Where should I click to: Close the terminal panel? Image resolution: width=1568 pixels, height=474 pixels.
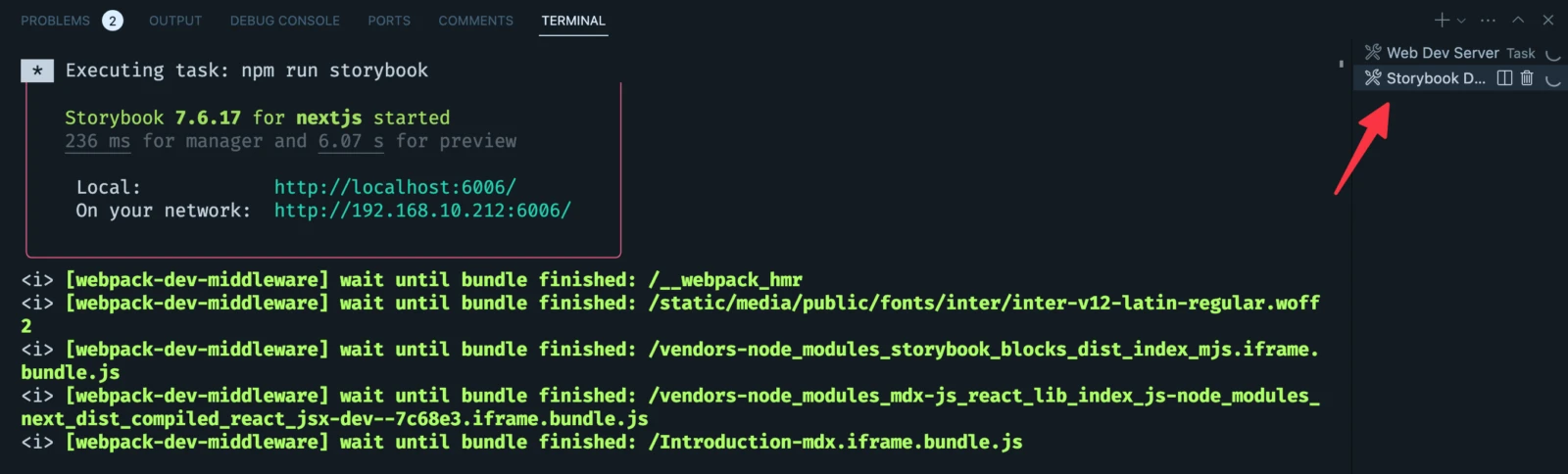pyautogui.click(x=1548, y=21)
